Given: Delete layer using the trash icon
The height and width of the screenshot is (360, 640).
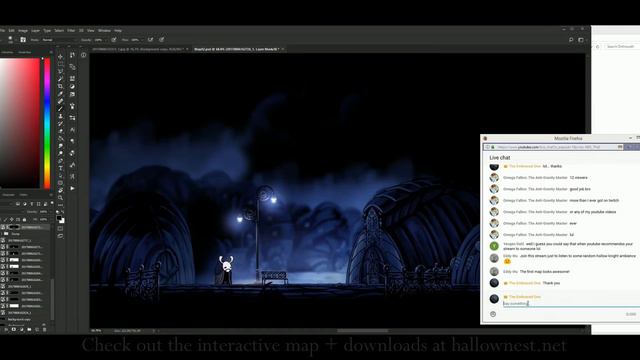Looking at the screenshot, I should [44, 329].
